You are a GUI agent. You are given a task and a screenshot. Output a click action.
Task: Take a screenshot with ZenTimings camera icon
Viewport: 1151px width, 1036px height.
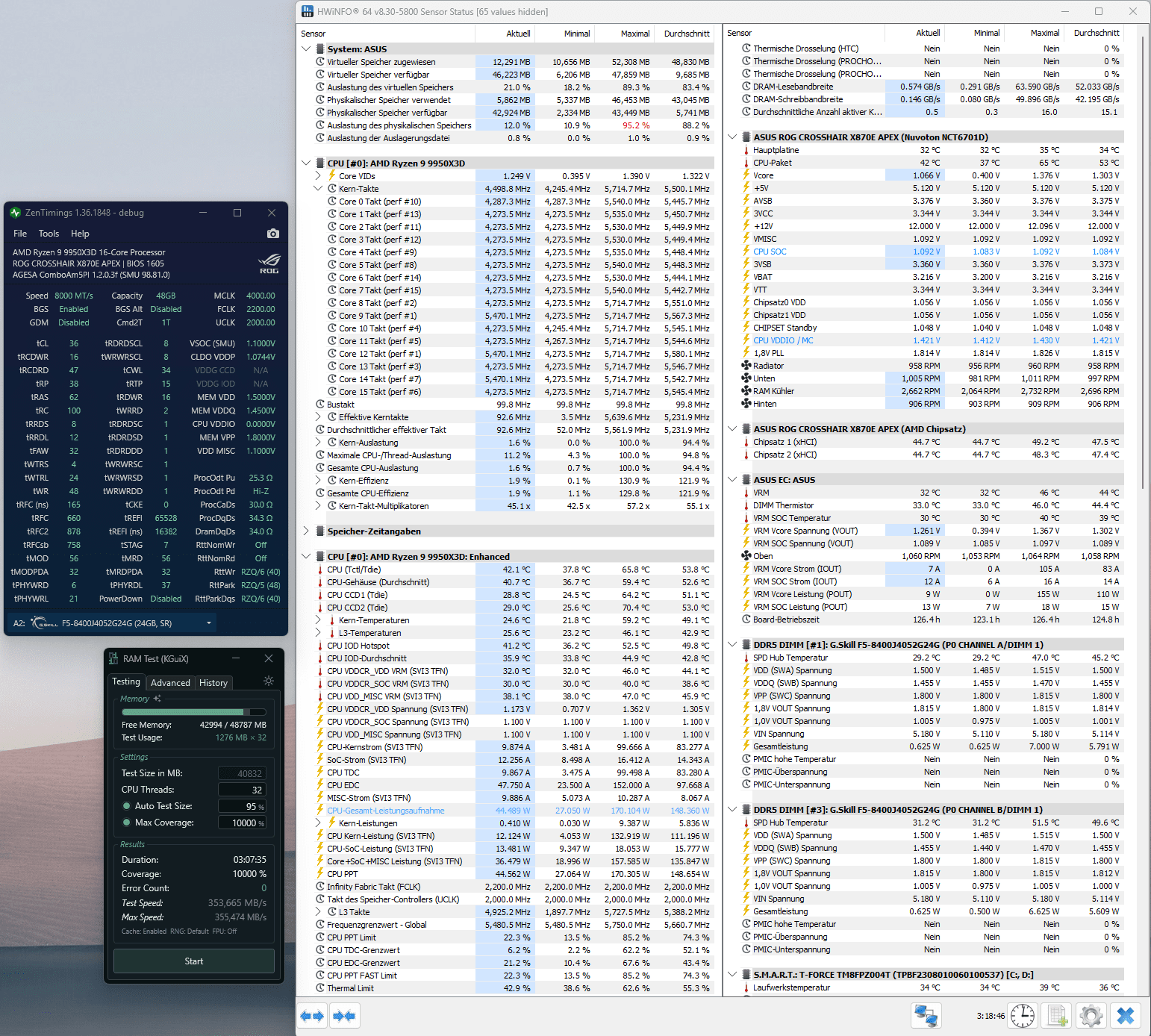pos(273,234)
